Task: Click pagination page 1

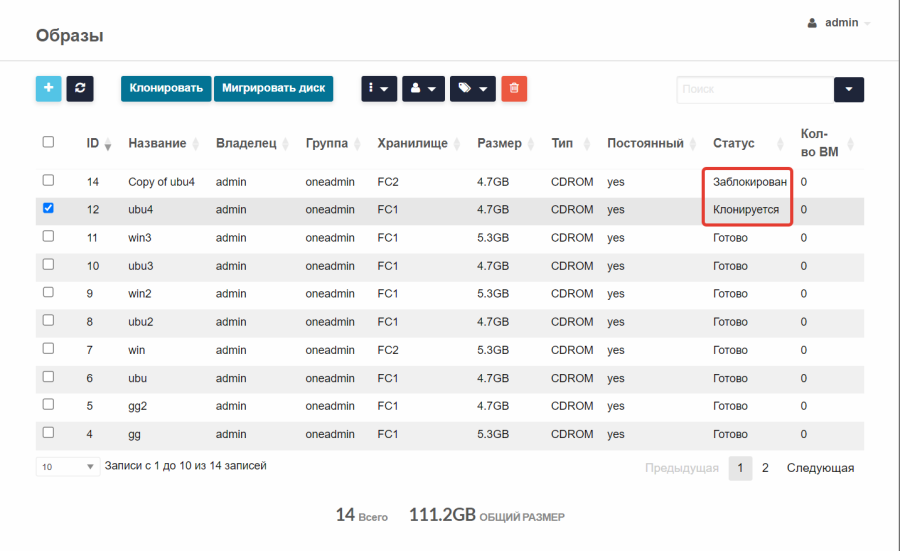Action: 740,468
